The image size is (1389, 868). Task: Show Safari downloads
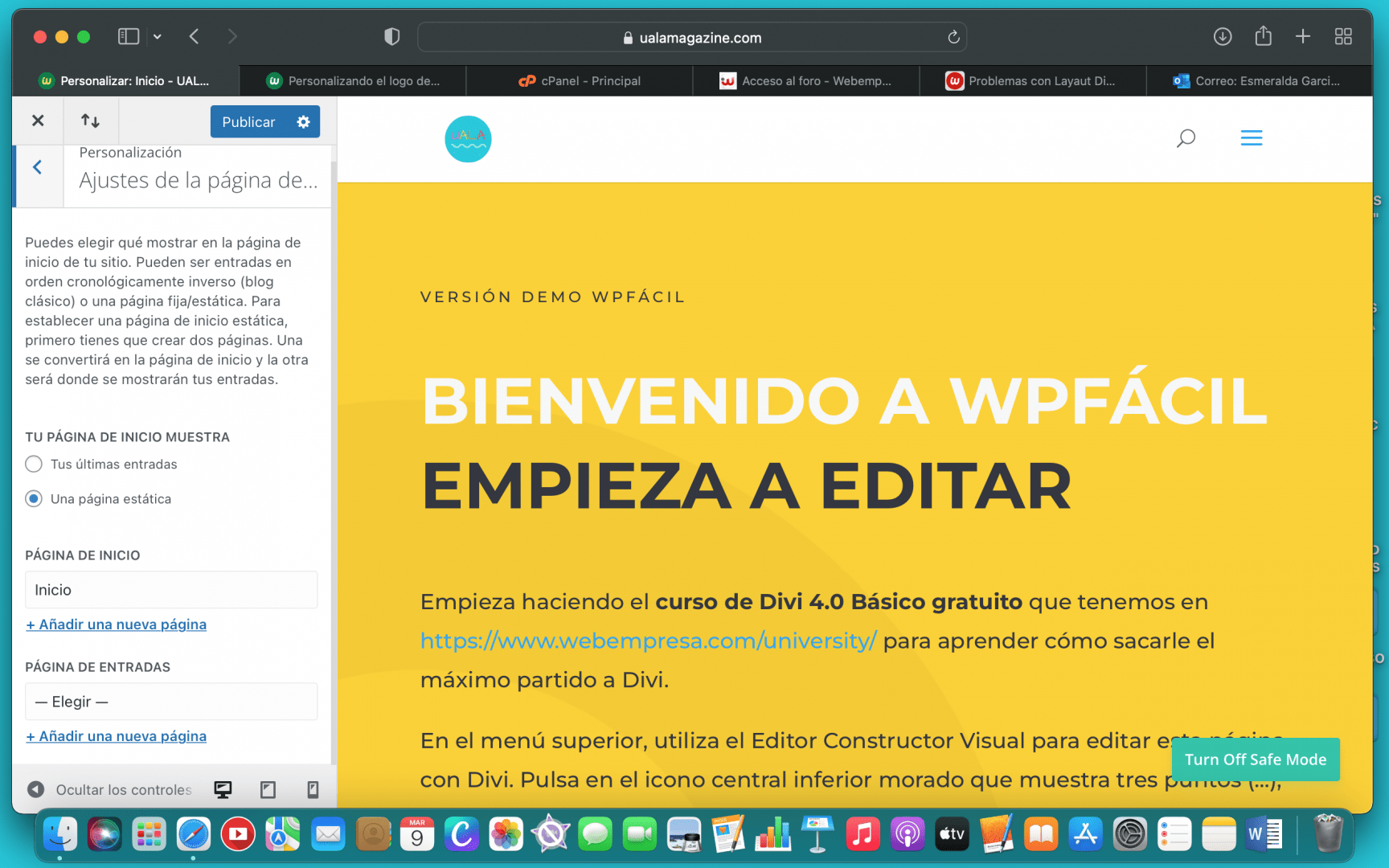1223,36
